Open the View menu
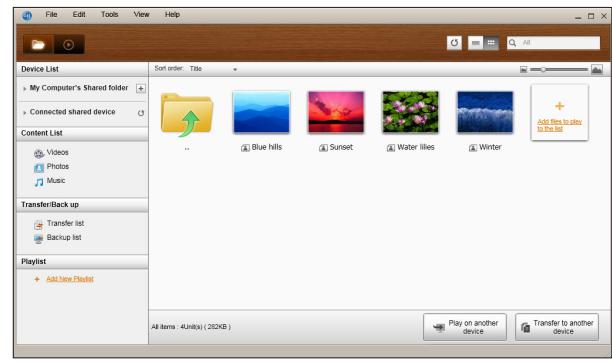The height and width of the screenshot is (362, 612). point(141,14)
